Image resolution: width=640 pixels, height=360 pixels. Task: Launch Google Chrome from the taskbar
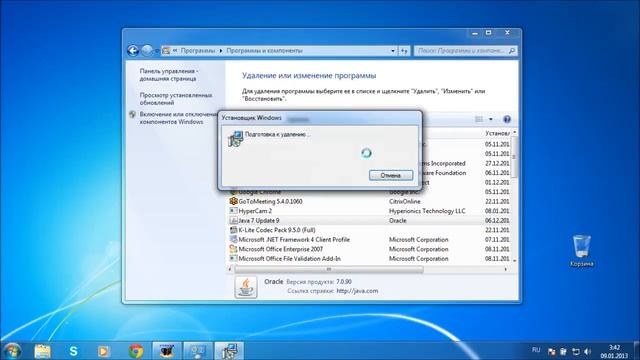click(136, 351)
